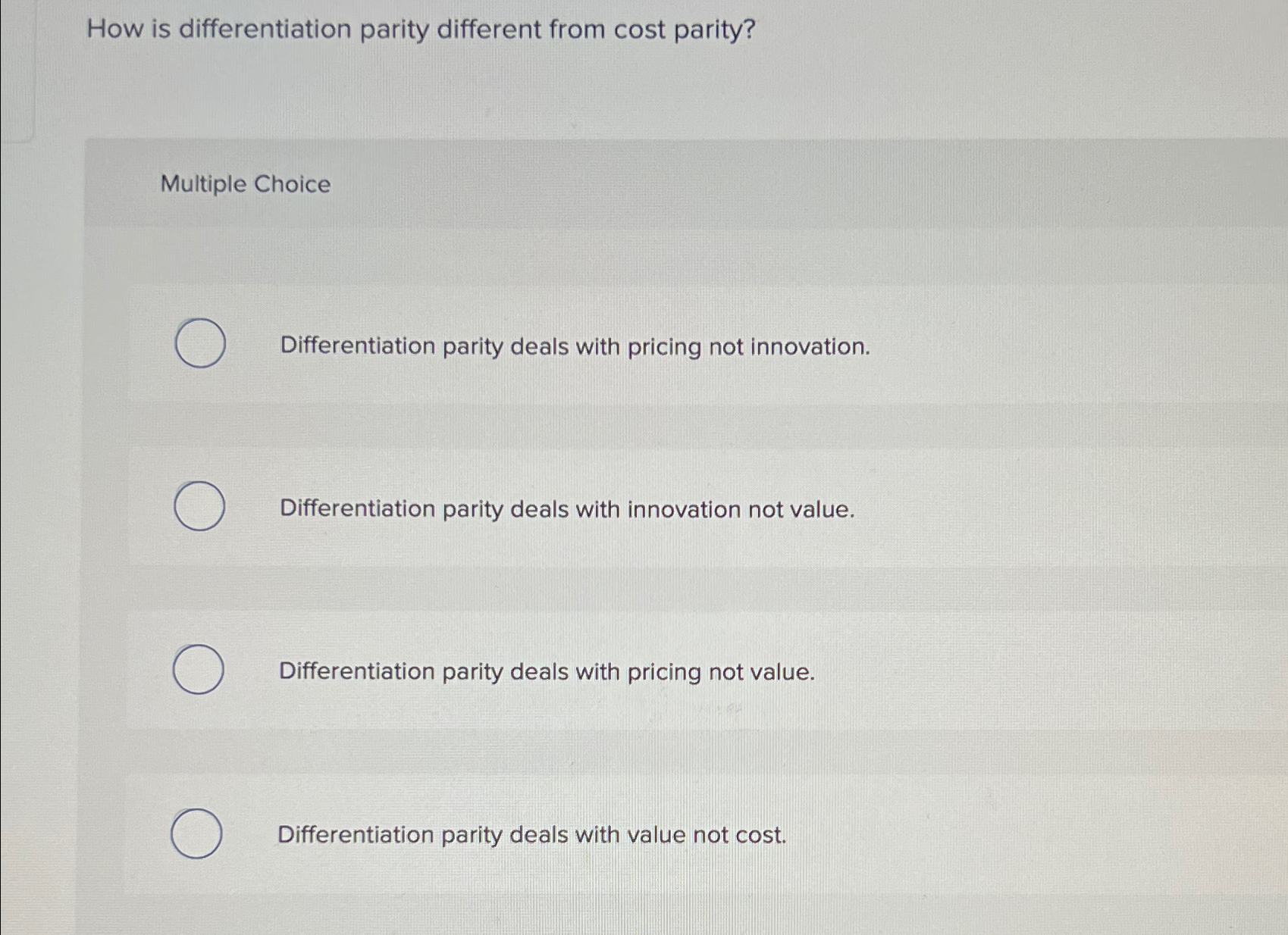Click the 'Multiple Choice' label
This screenshot has height=935, width=1288.
coord(244,184)
